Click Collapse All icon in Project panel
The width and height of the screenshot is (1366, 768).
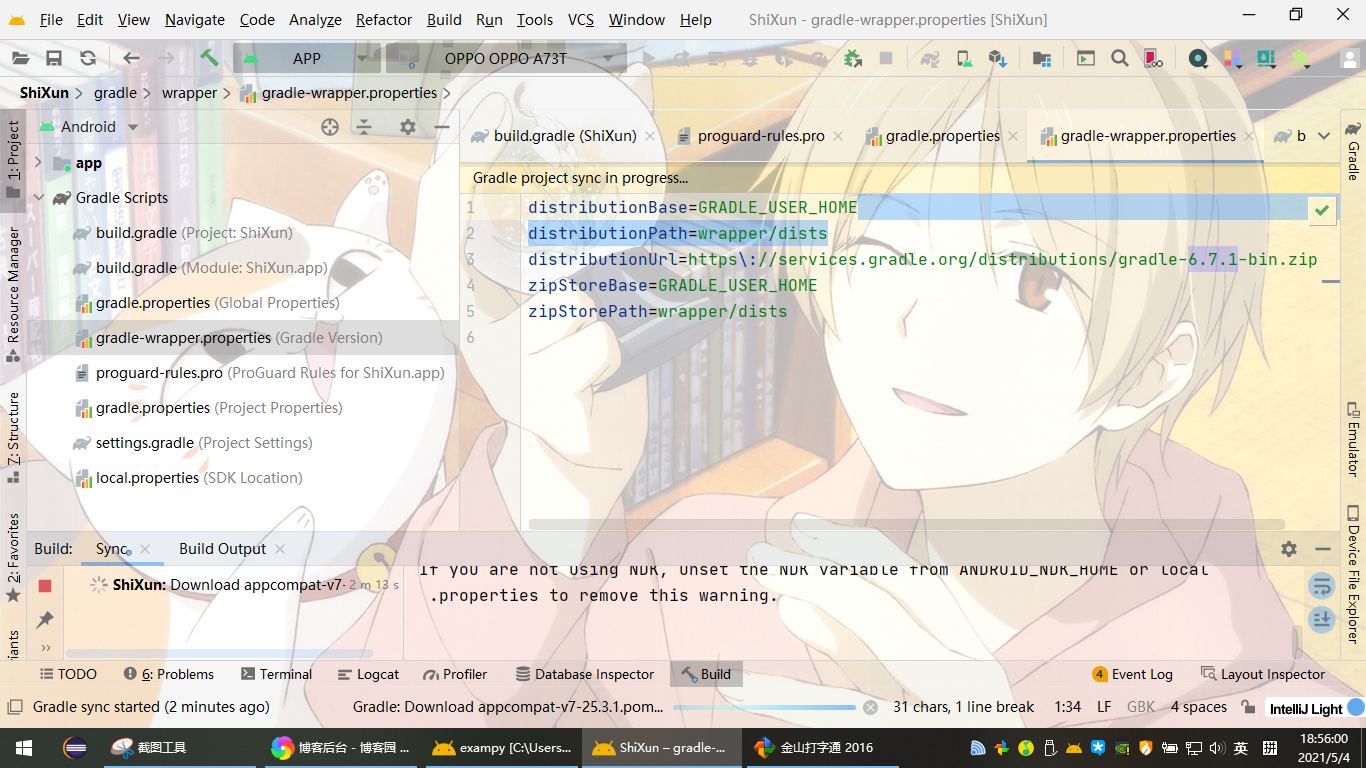[364, 127]
